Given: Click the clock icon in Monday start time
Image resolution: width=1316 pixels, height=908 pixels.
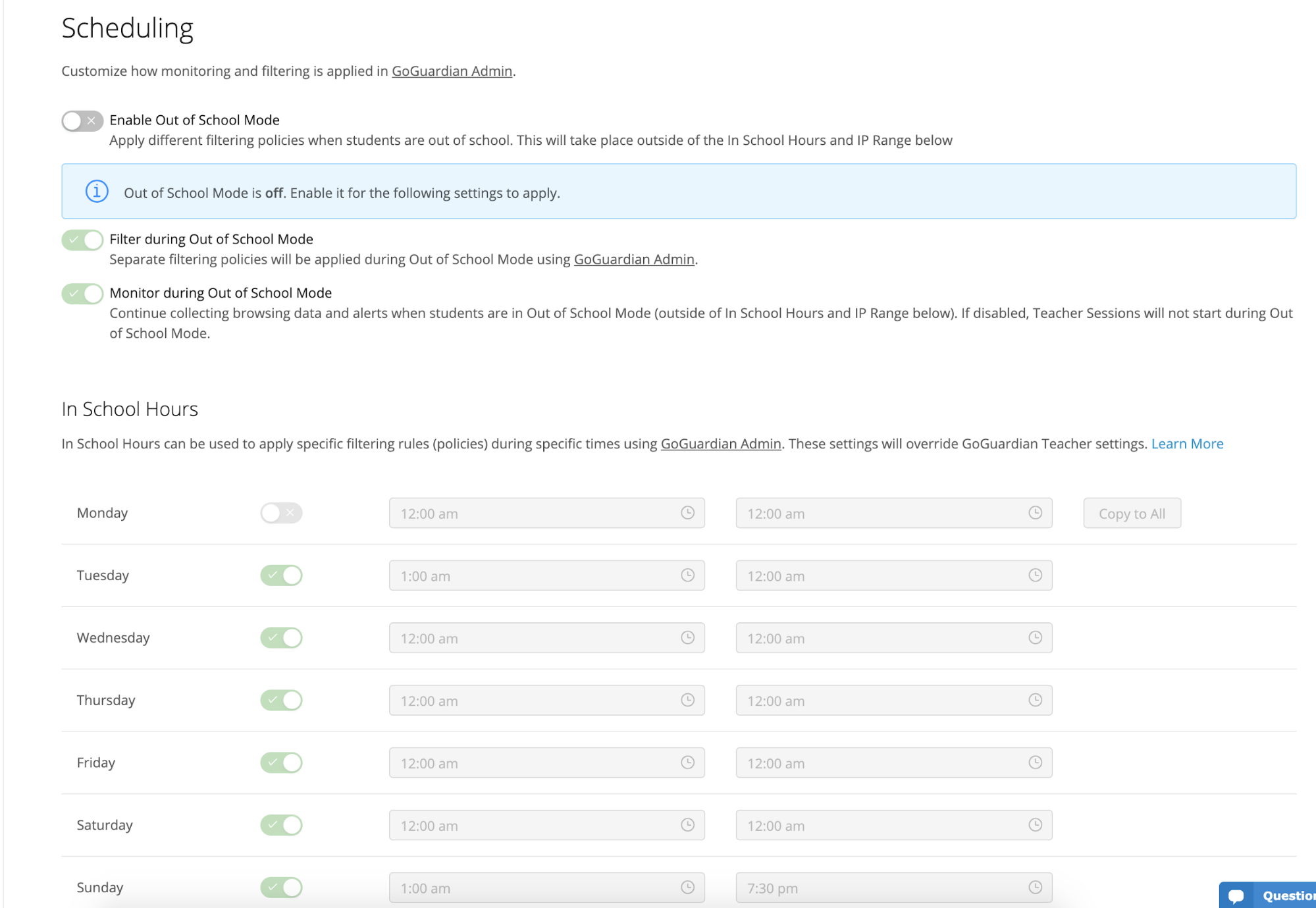Looking at the screenshot, I should pos(687,513).
